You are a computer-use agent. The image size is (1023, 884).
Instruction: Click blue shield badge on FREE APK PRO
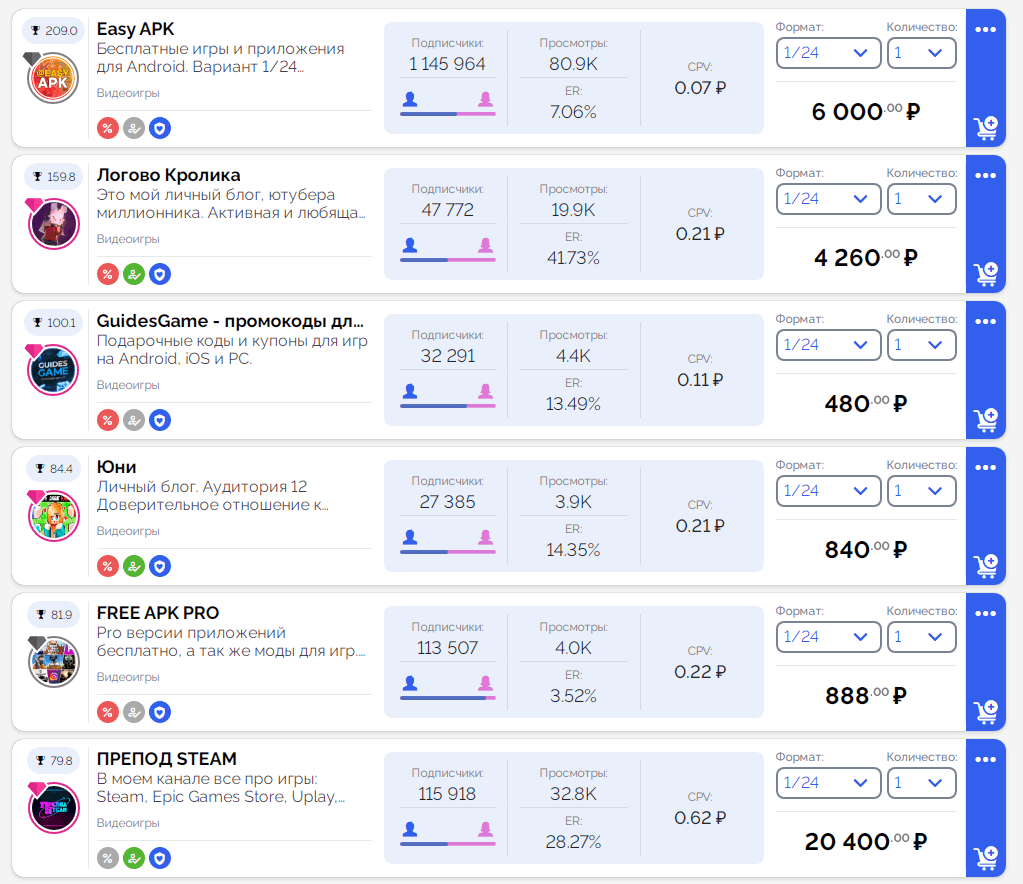pos(160,712)
